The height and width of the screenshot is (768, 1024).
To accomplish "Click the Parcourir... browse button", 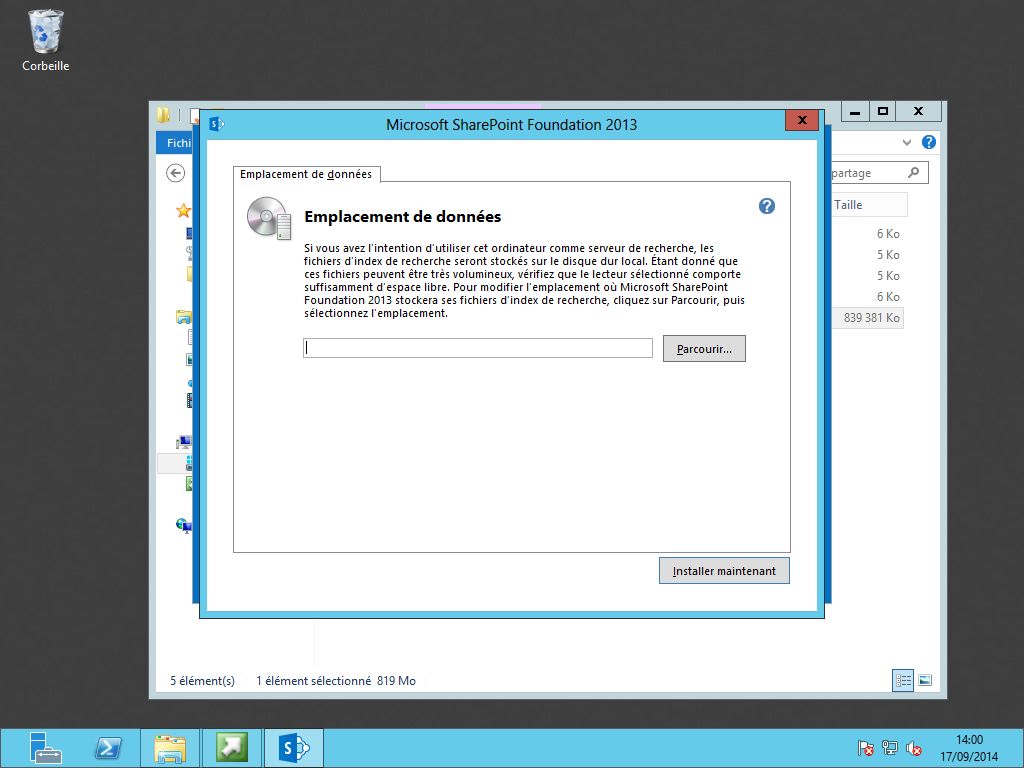I will click(x=704, y=349).
